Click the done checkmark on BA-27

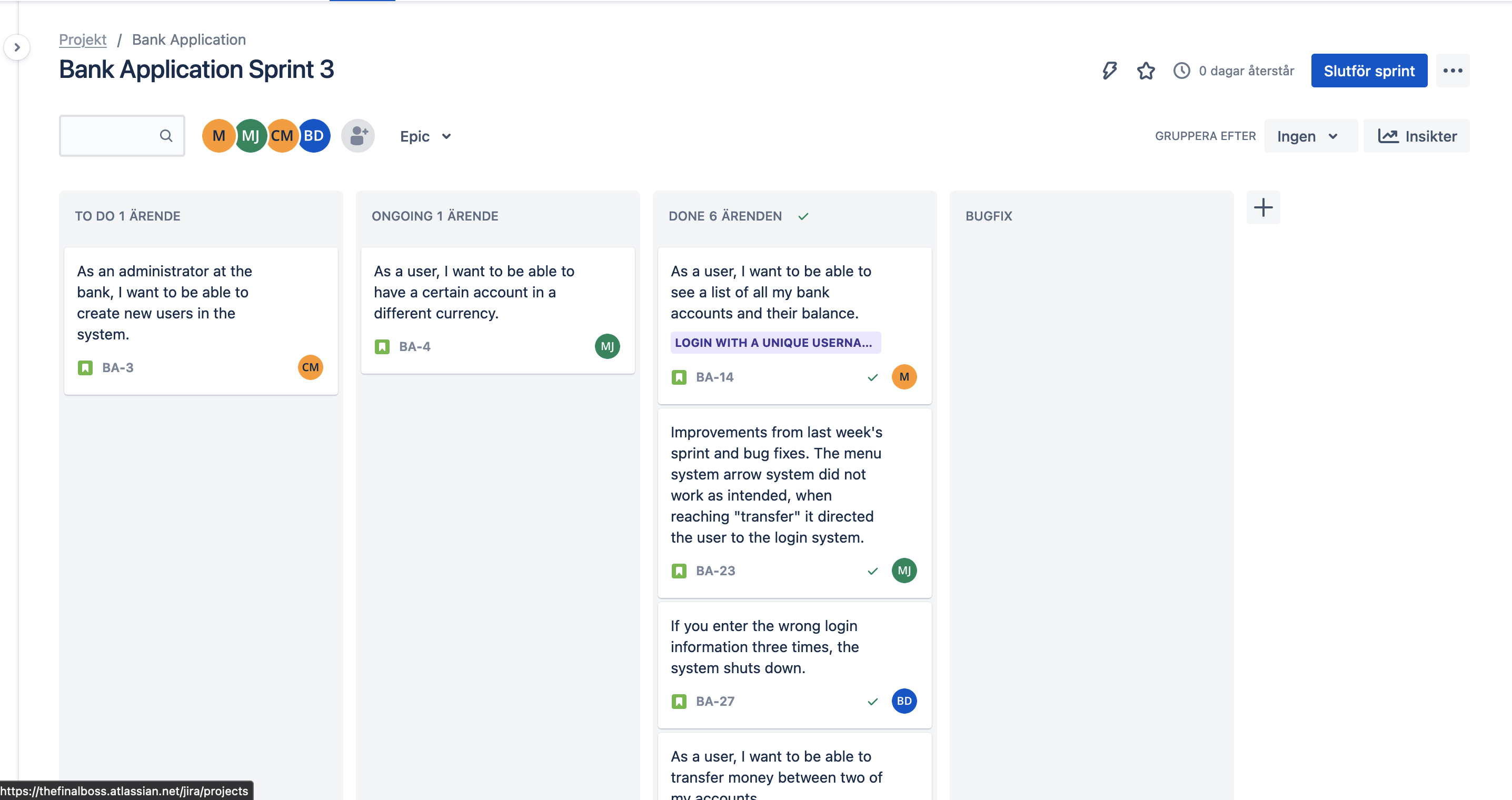point(873,702)
